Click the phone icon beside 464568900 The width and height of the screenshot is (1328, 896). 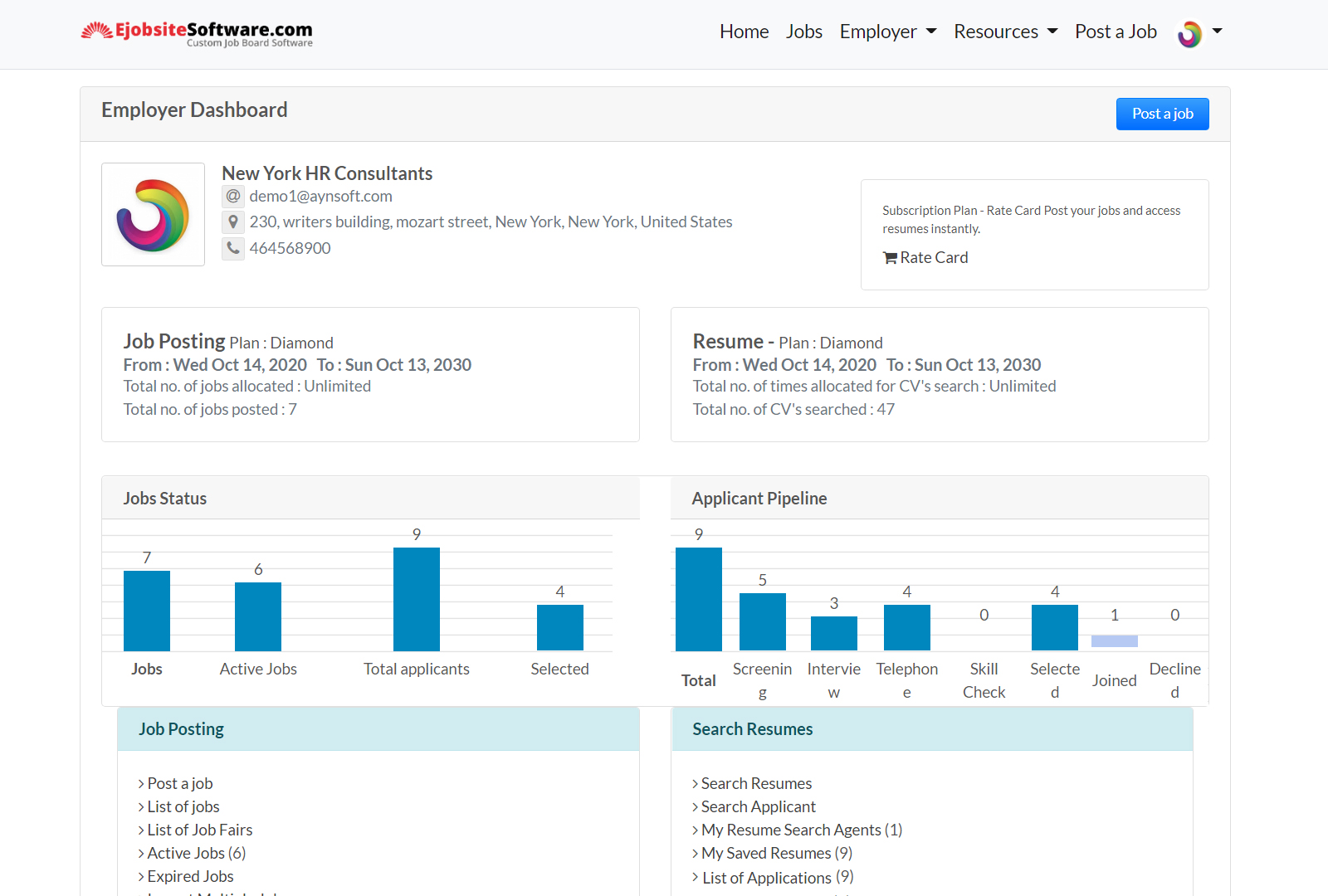[x=233, y=248]
